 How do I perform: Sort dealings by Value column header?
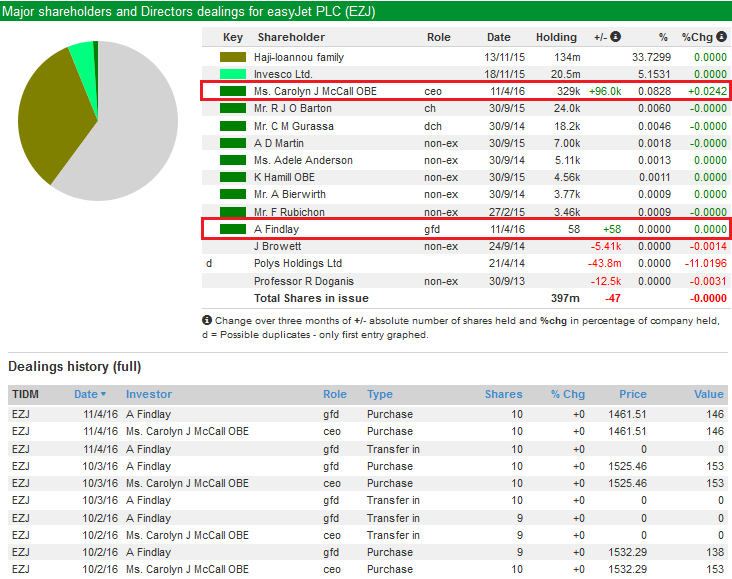coord(709,394)
